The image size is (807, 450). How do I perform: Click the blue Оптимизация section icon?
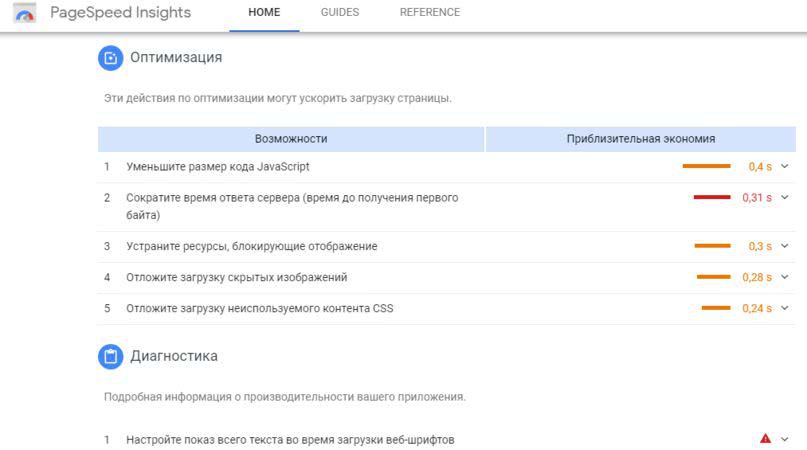tap(110, 58)
